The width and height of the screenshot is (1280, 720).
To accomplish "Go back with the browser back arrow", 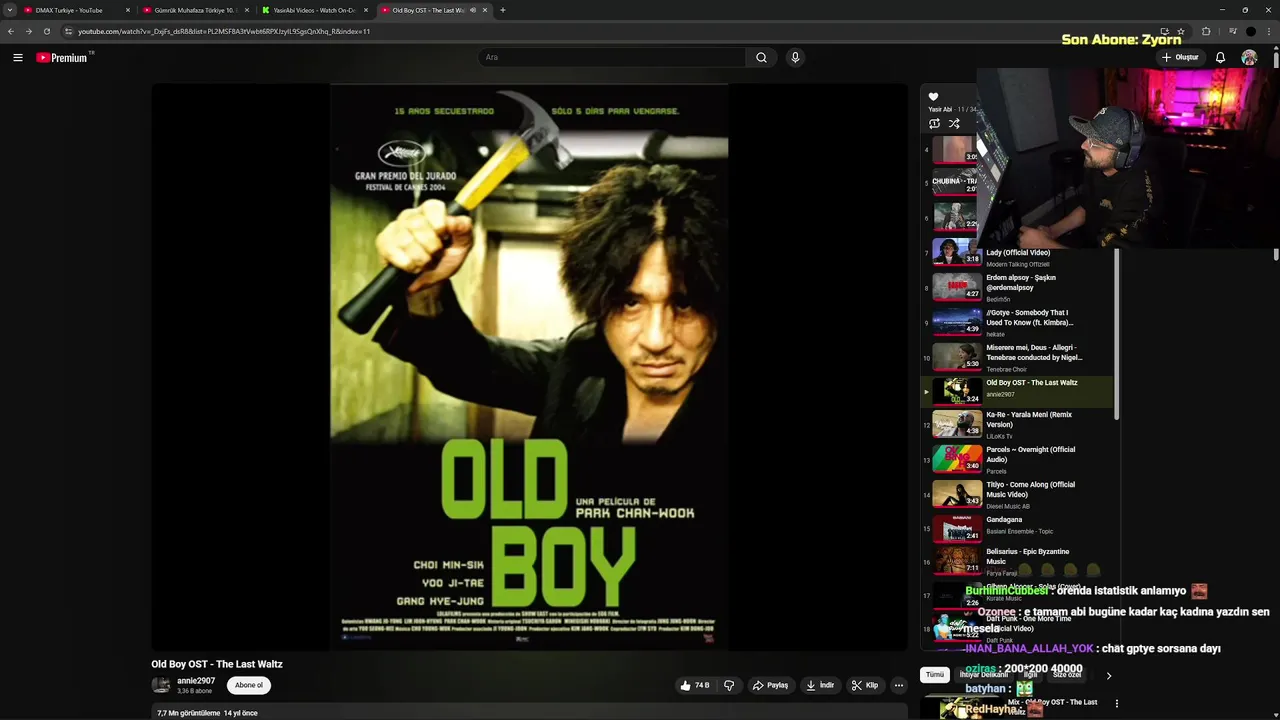I will click(11, 31).
